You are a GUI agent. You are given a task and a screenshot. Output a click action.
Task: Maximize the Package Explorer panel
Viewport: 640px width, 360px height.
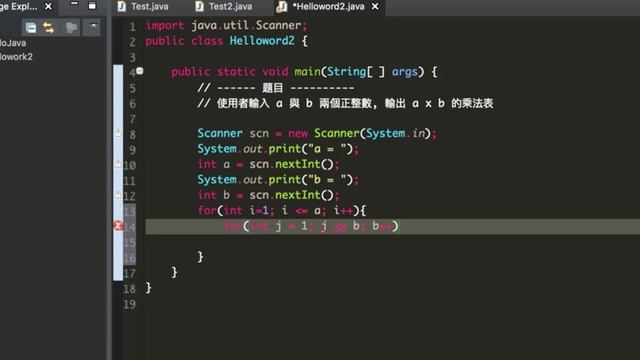pyautogui.click(x=92, y=5)
